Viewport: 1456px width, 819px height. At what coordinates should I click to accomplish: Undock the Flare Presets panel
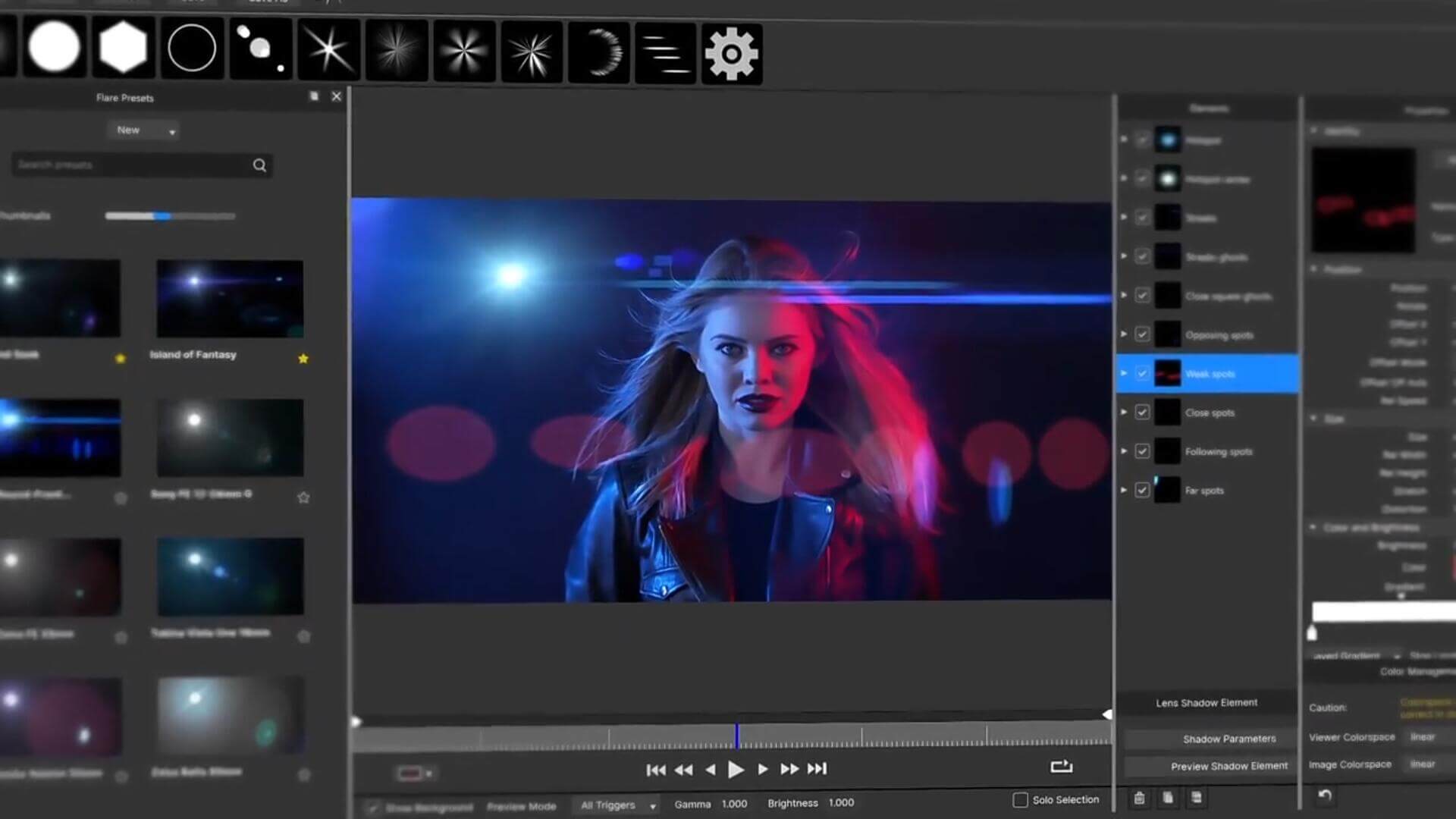coord(314,96)
